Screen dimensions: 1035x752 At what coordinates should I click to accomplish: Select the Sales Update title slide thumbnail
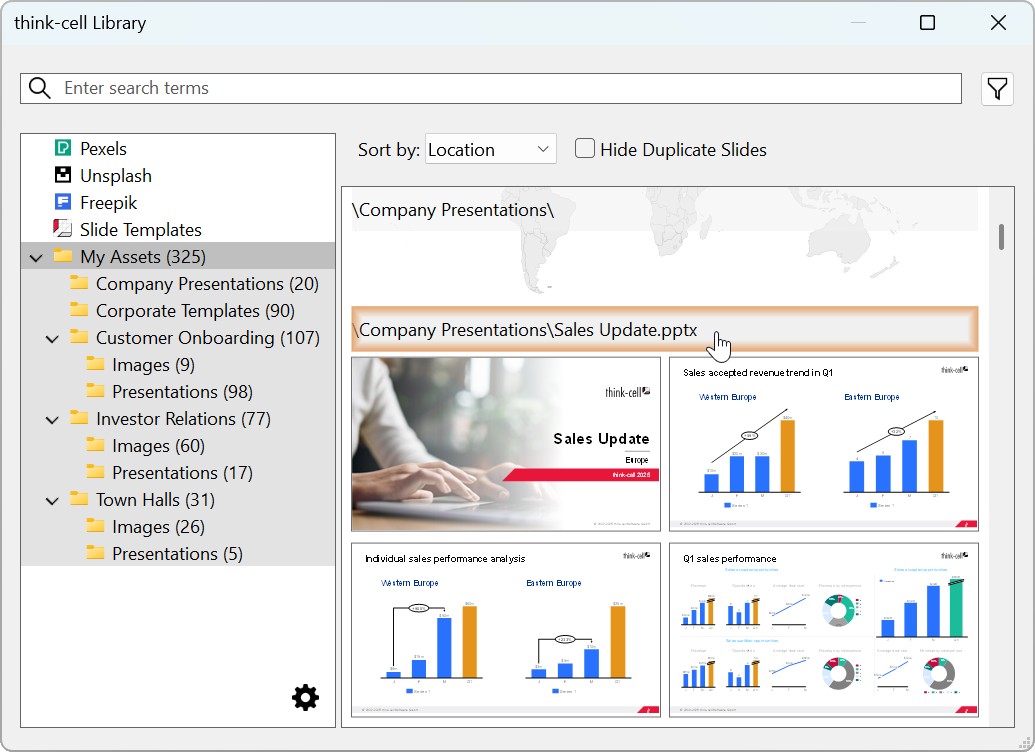pyautogui.click(x=505, y=444)
